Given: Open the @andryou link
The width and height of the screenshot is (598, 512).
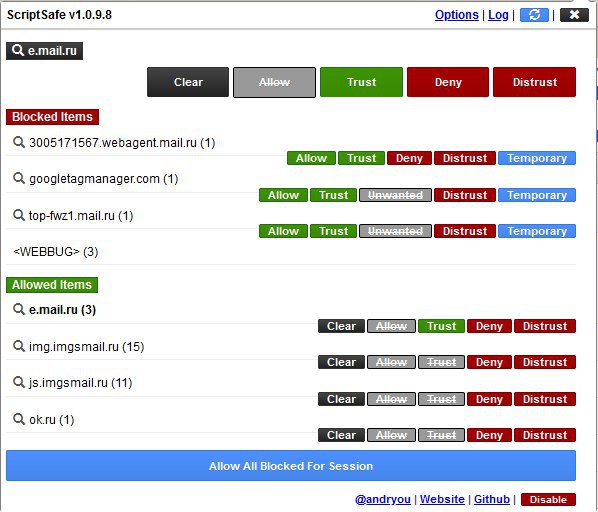Looking at the screenshot, I should click(x=383, y=499).
